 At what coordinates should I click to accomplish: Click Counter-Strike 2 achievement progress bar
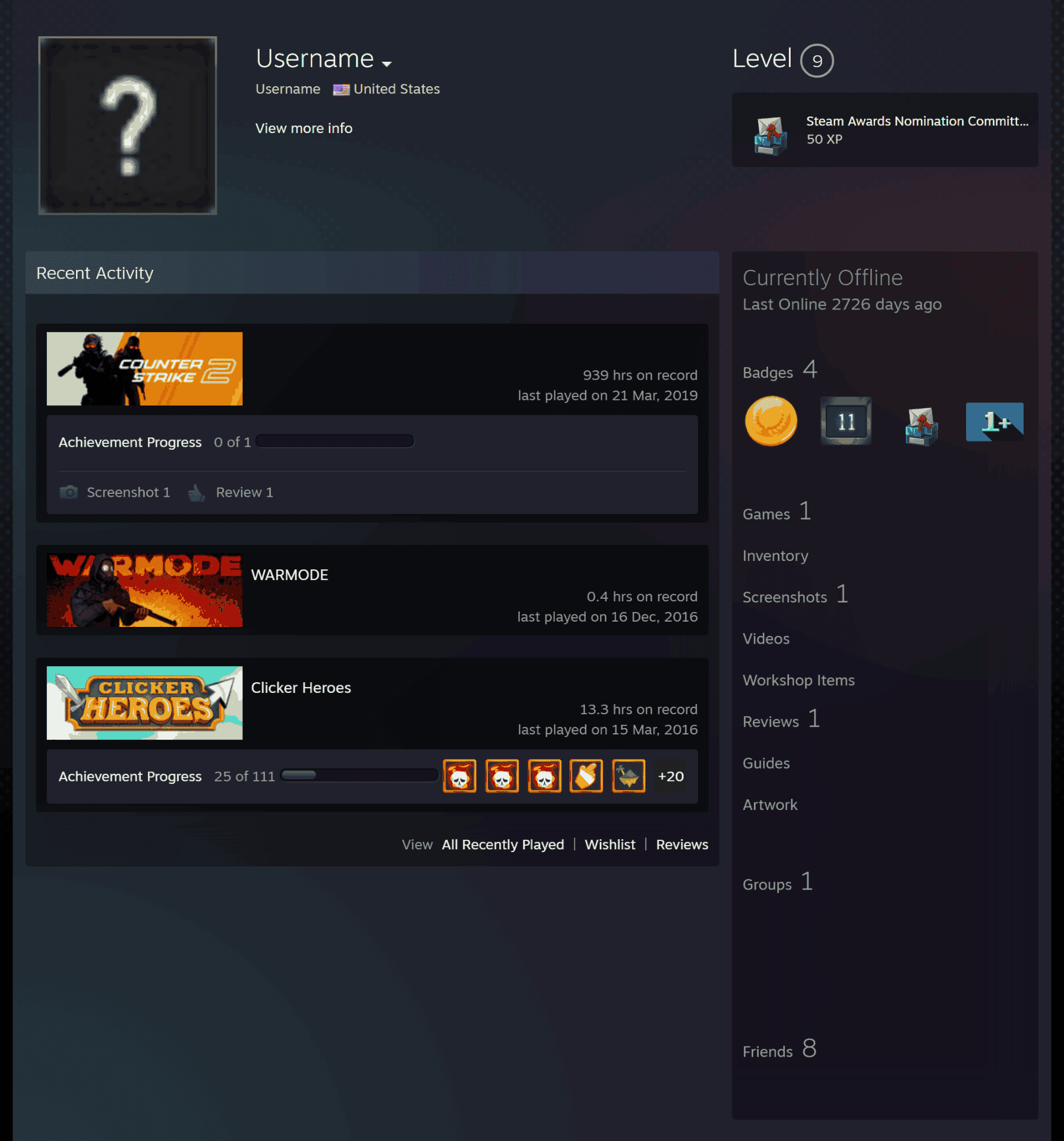tap(334, 441)
